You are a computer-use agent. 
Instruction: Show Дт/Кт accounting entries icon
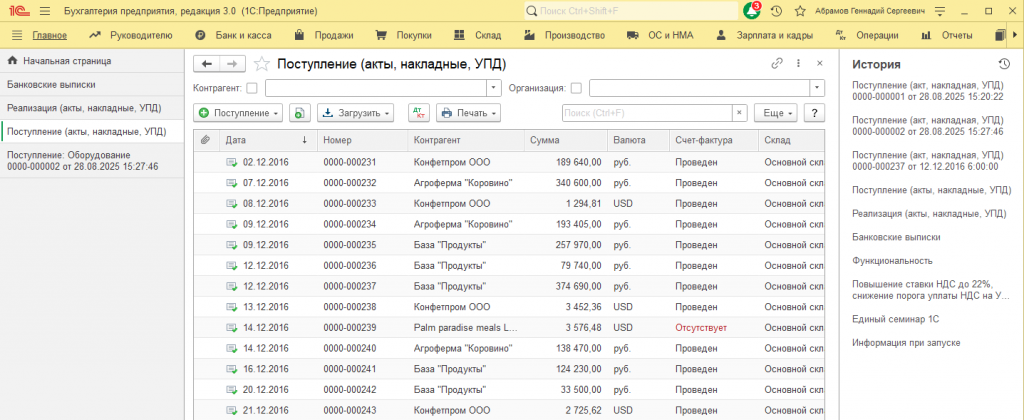pos(419,112)
